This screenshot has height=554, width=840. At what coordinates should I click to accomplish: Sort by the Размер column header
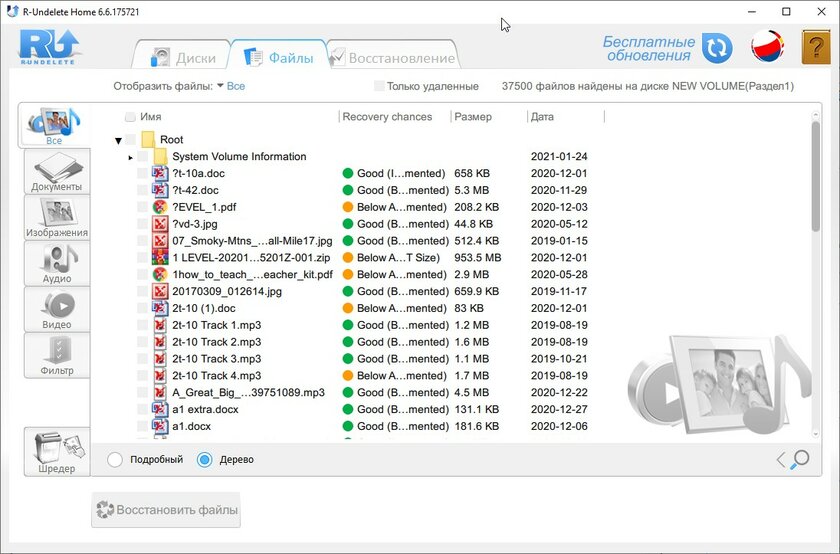pyautogui.click(x=472, y=117)
